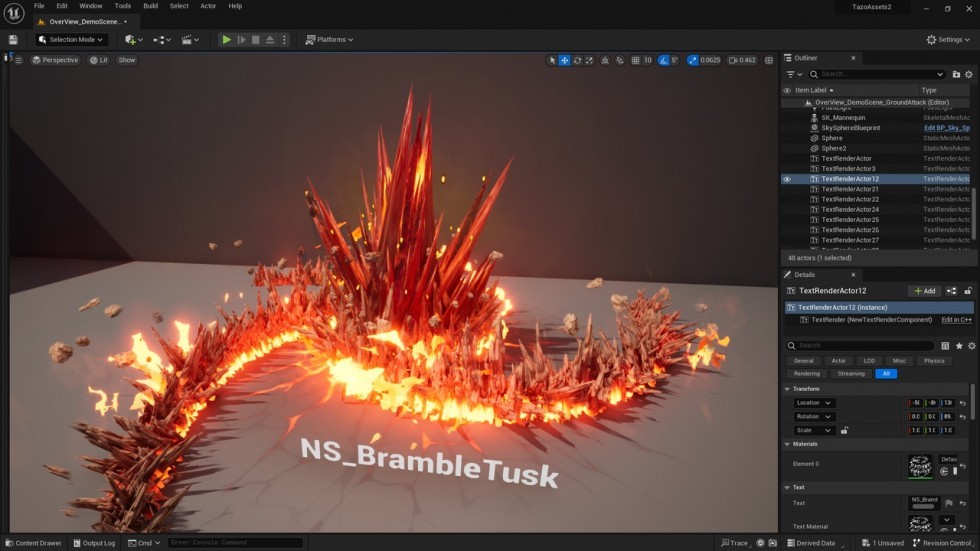Select TextRenderActor21 in the Outliner

coord(850,189)
